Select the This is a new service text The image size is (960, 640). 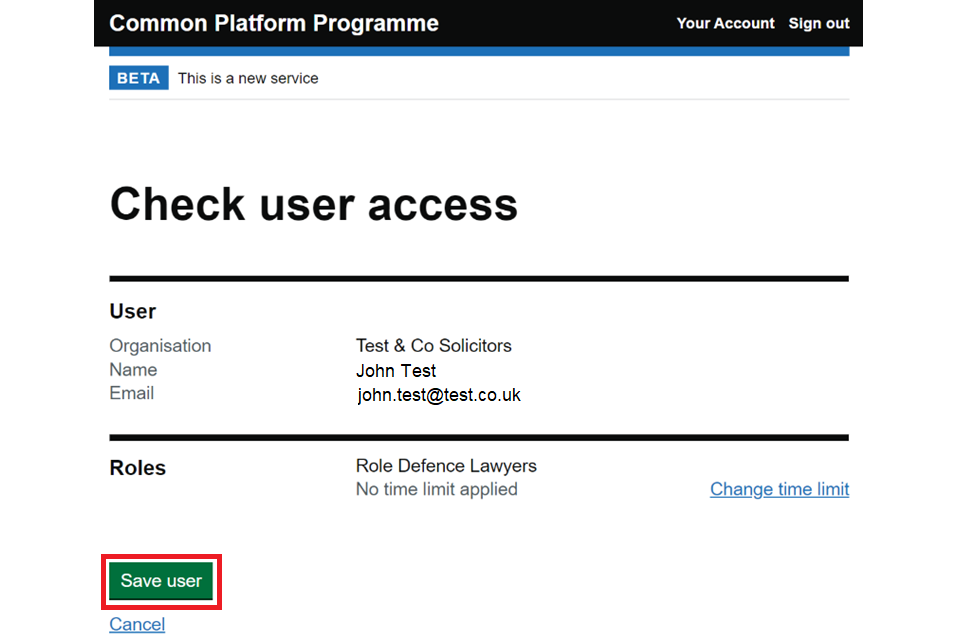(x=247, y=77)
